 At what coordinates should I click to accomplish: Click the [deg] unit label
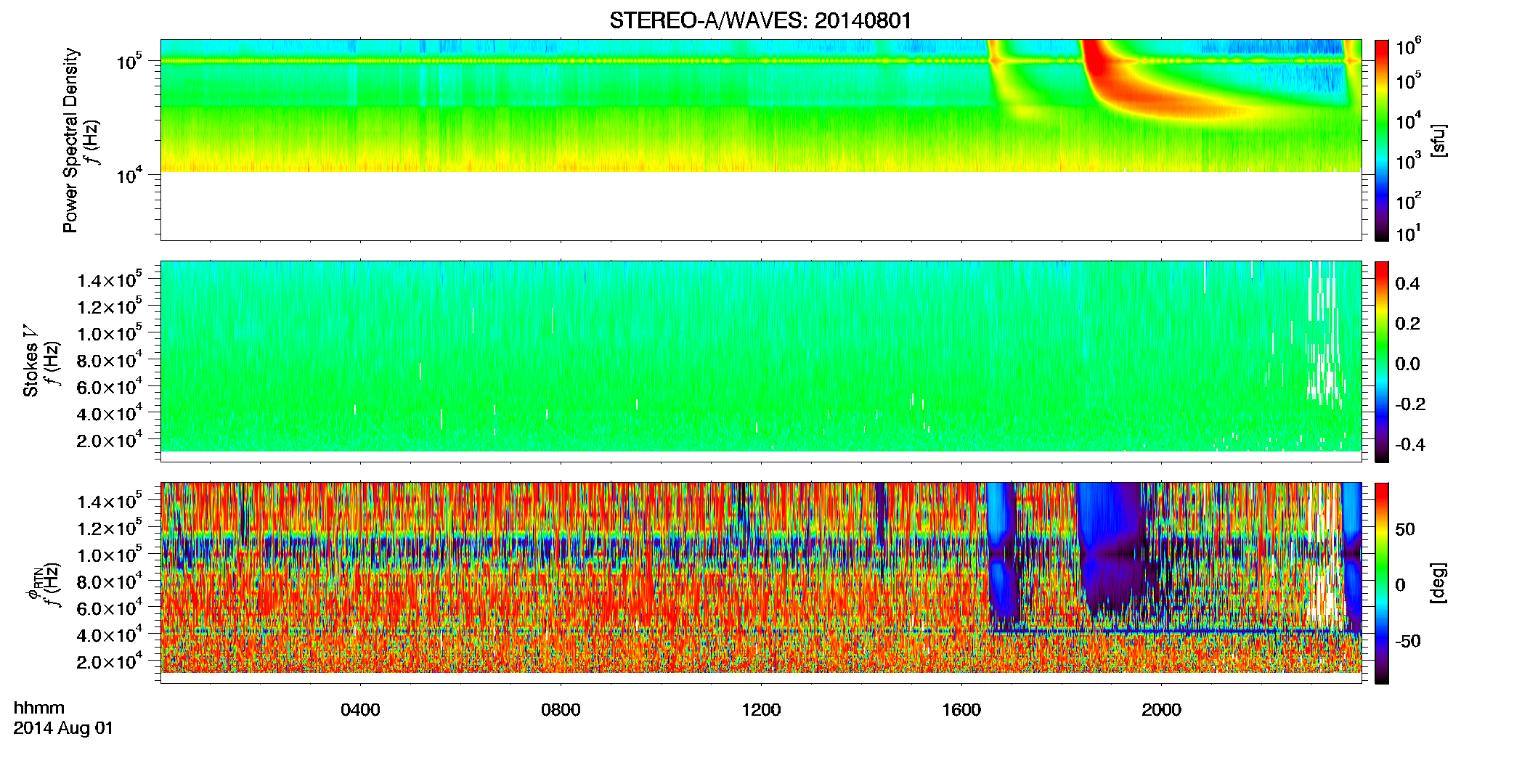[x=1438, y=583]
